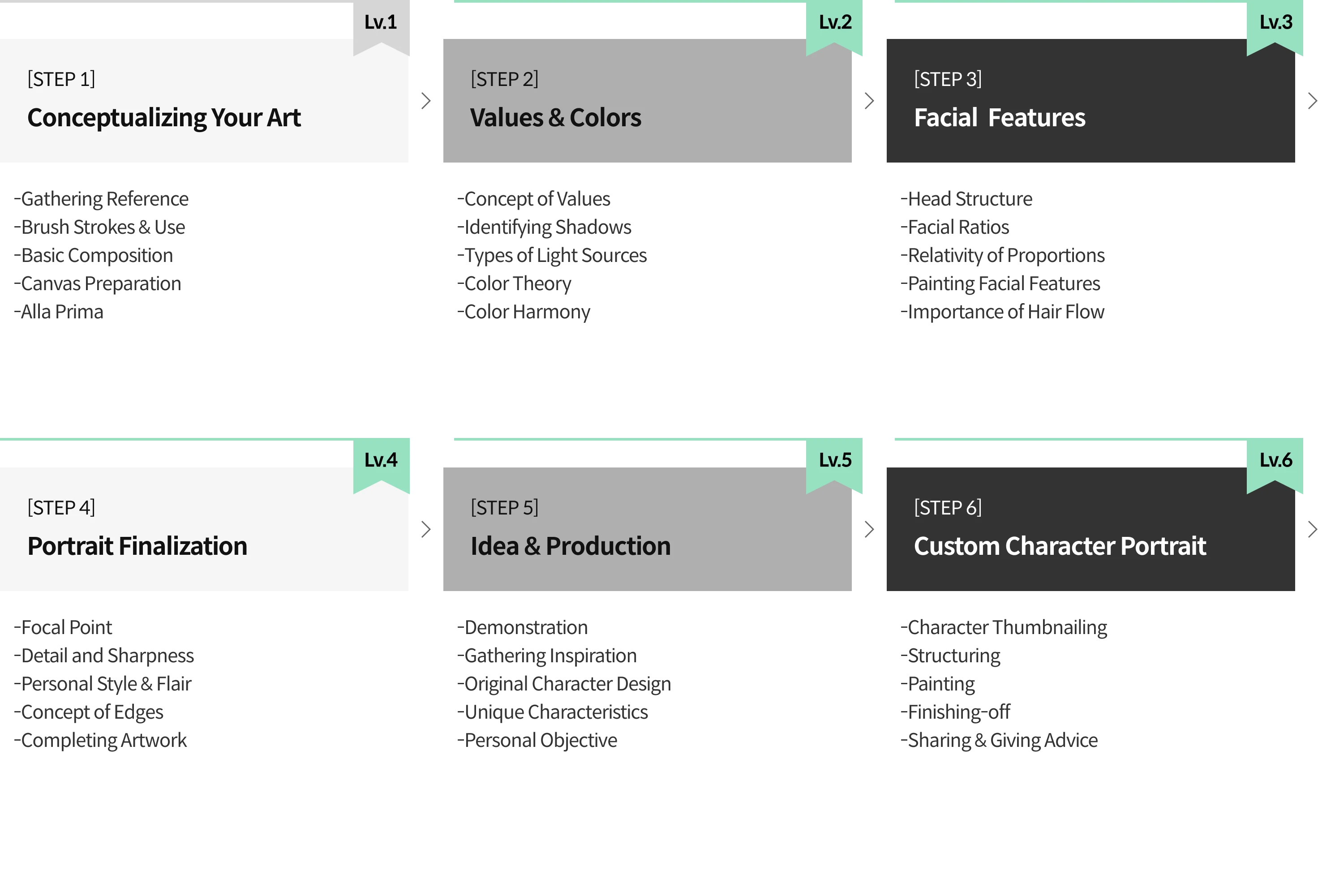1318x896 pixels.
Task: Click the Alla Prima list item
Action: pos(59,312)
